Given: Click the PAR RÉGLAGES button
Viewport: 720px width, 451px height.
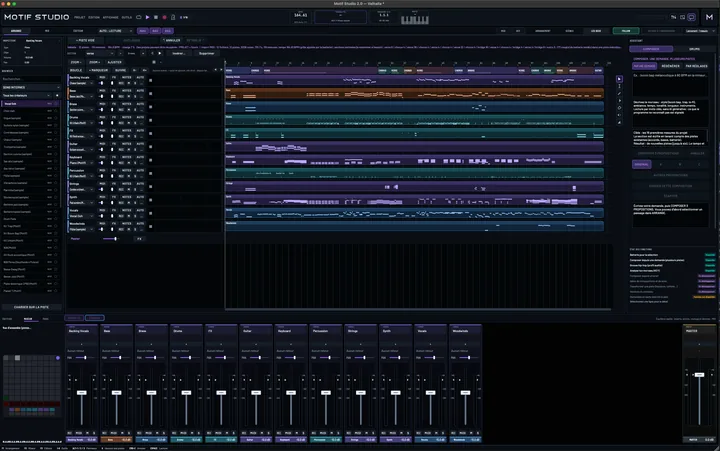Looking at the screenshot, I should [696, 66].
